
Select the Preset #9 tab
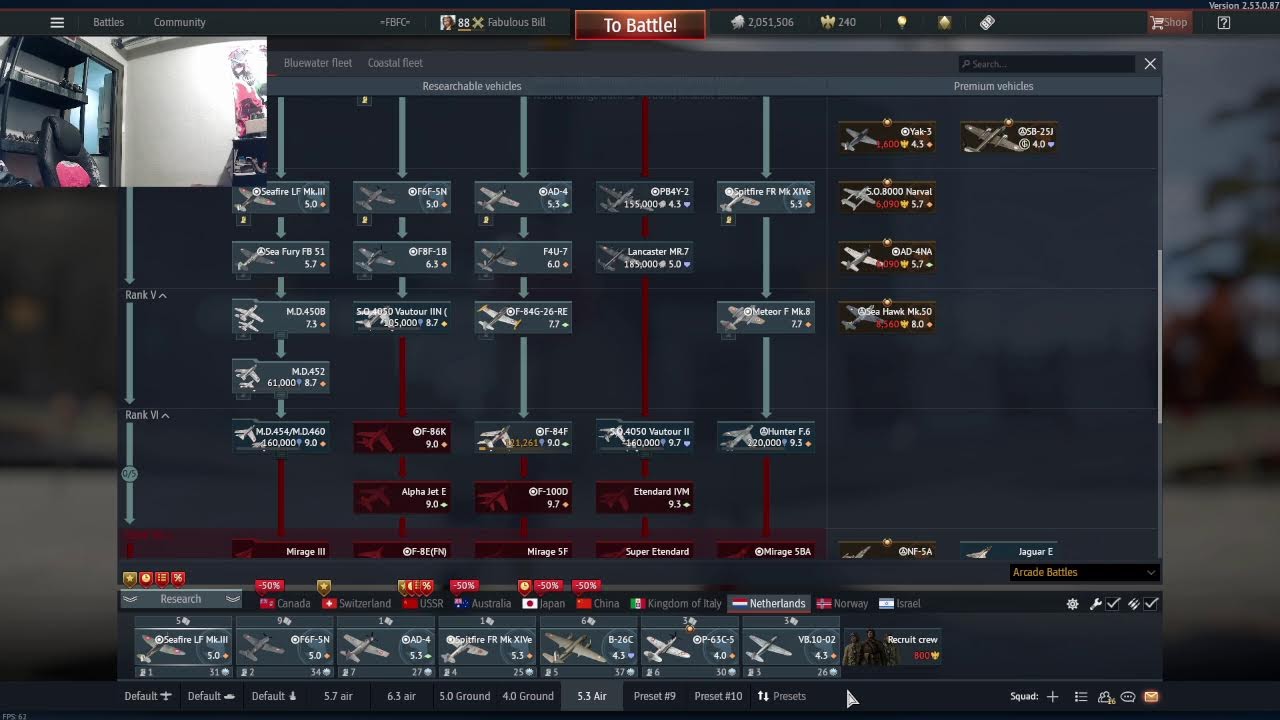(655, 696)
